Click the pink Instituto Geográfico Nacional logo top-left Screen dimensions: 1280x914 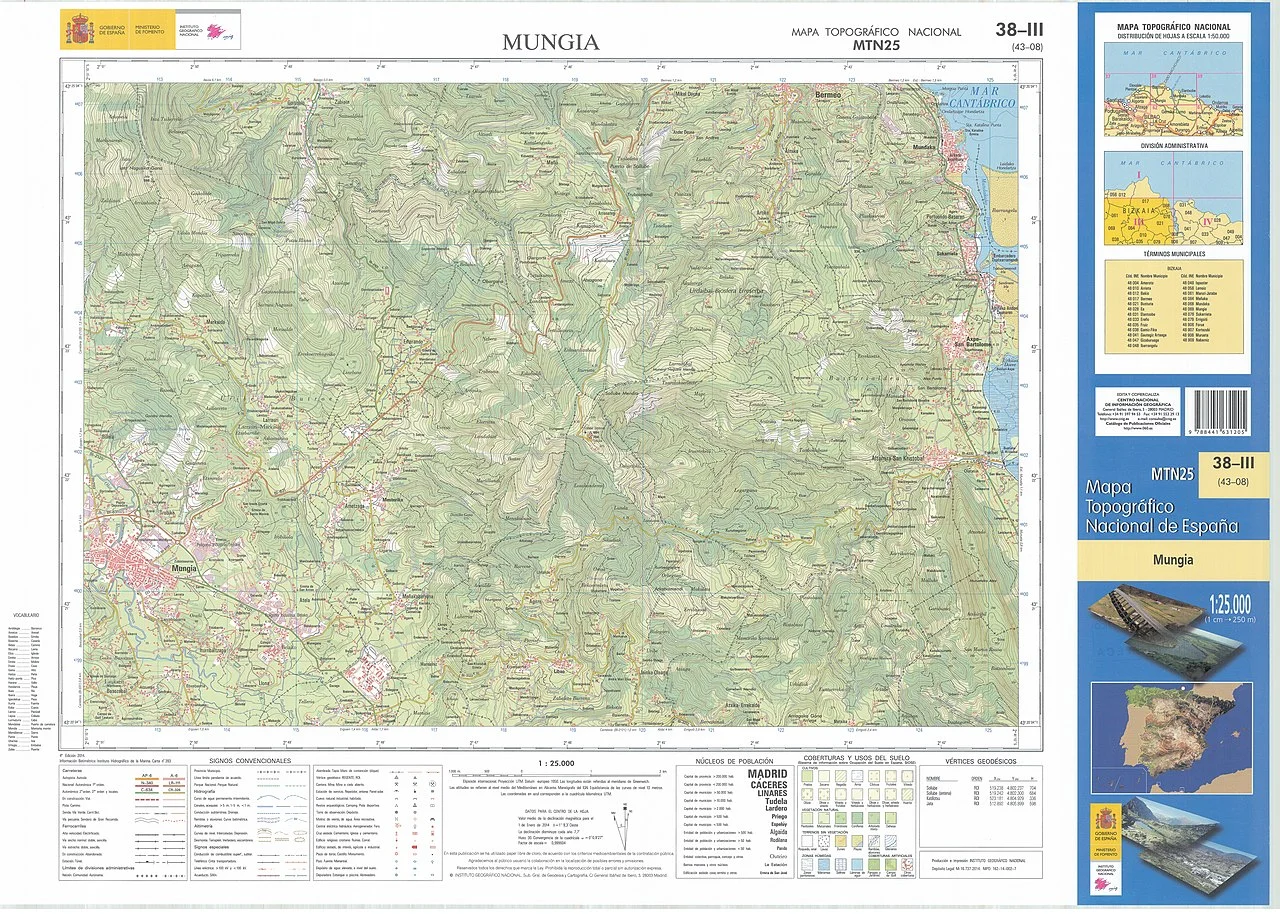(216, 32)
